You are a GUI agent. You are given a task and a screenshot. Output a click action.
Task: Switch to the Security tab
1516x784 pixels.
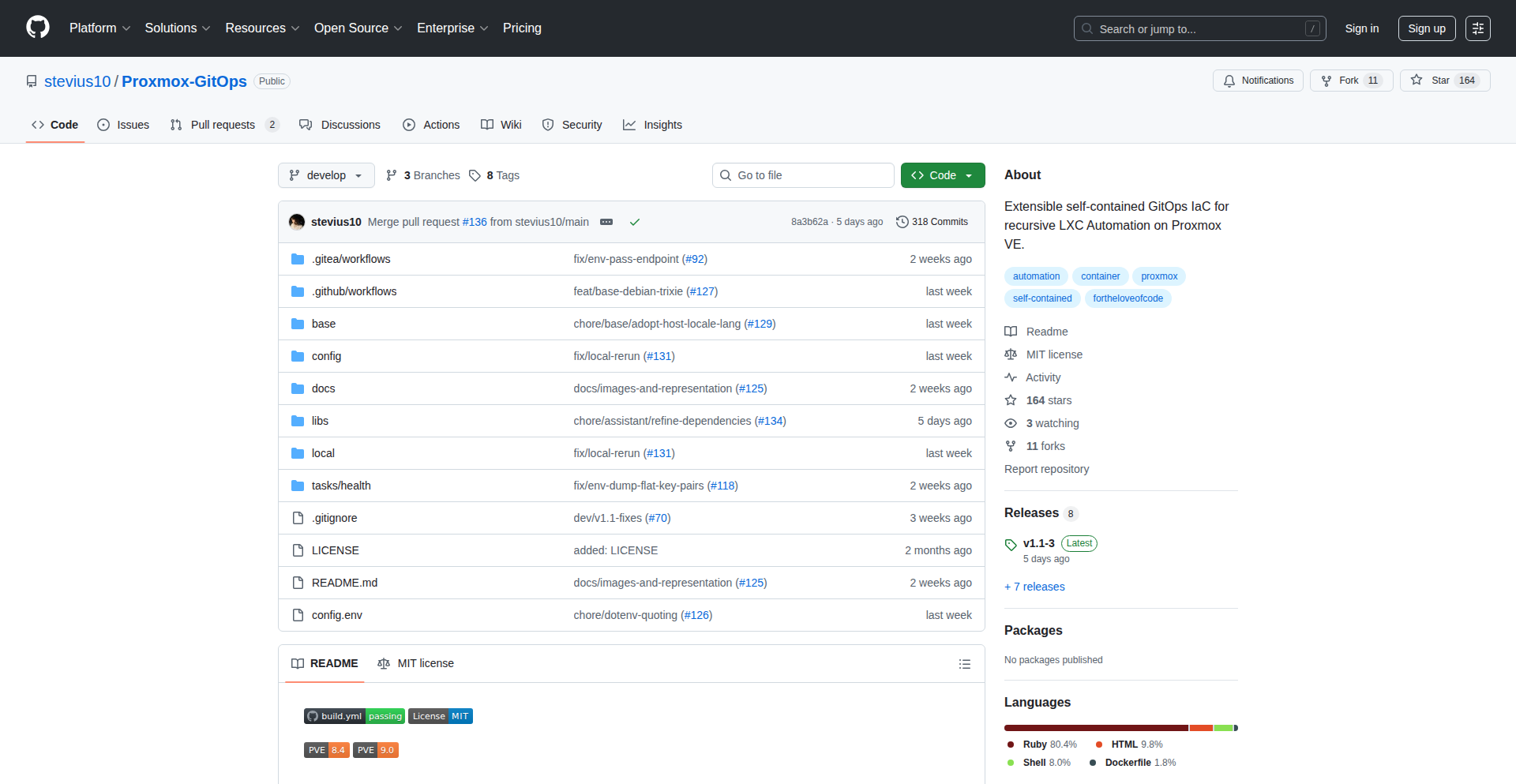coord(572,125)
